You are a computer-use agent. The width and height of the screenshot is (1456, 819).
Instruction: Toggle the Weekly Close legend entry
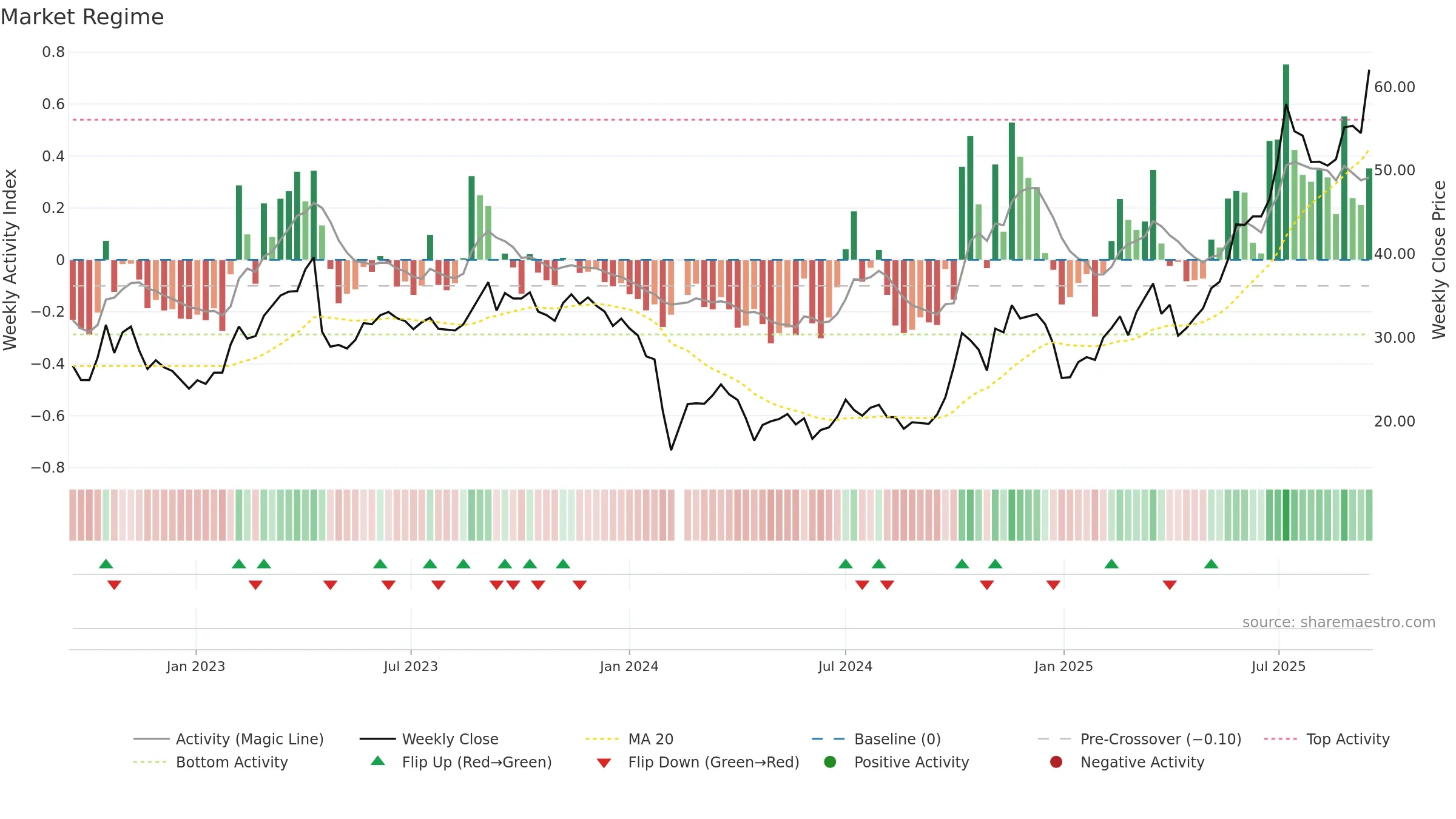(x=429, y=739)
